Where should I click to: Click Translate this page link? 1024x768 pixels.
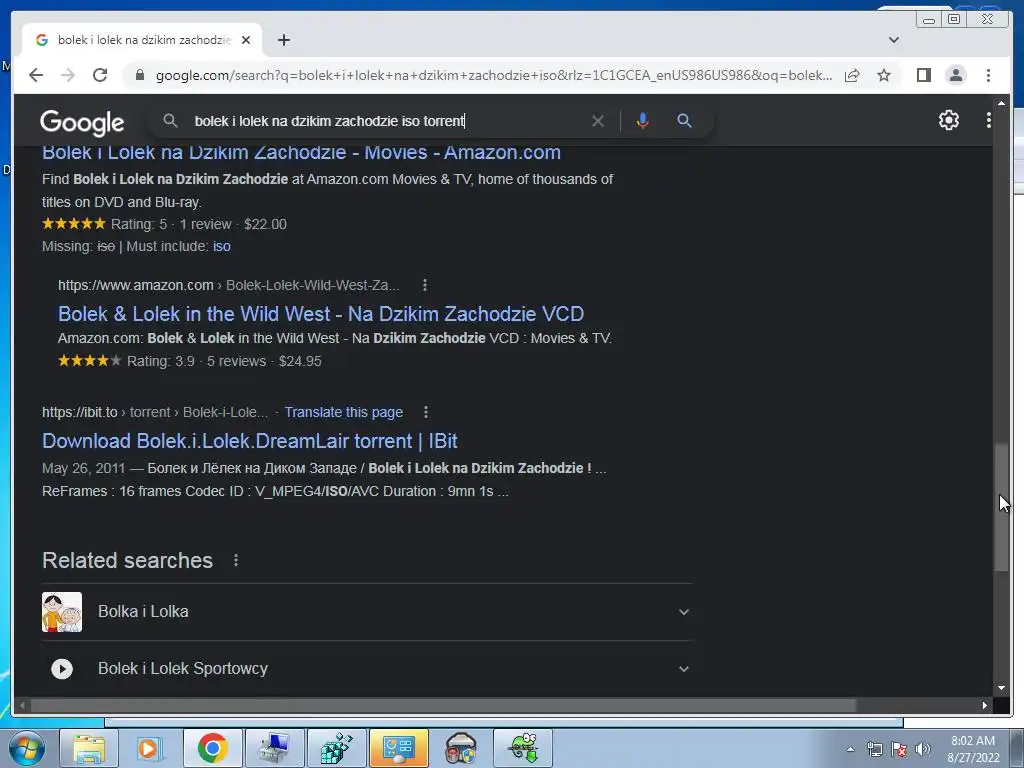point(344,412)
